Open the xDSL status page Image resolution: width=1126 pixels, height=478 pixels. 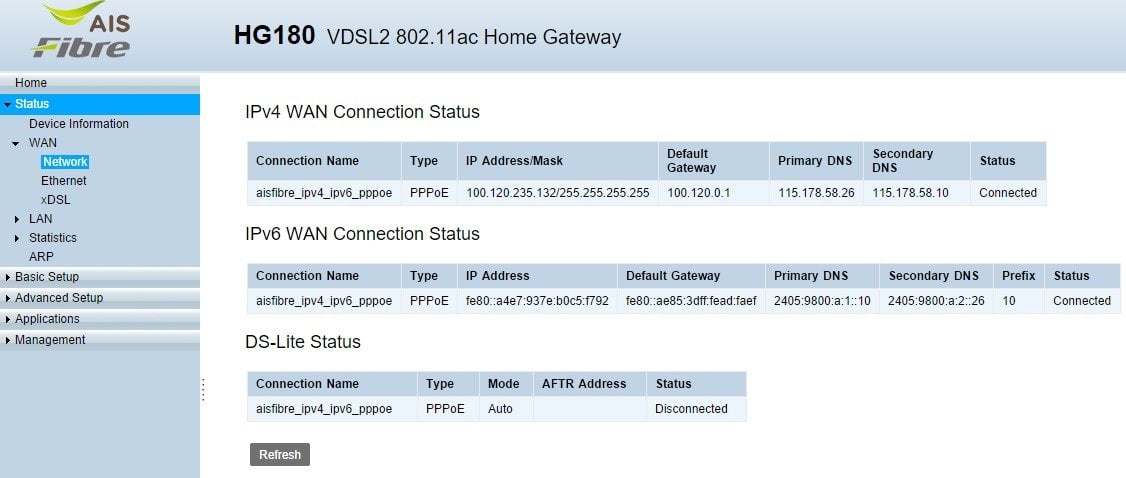[55, 200]
